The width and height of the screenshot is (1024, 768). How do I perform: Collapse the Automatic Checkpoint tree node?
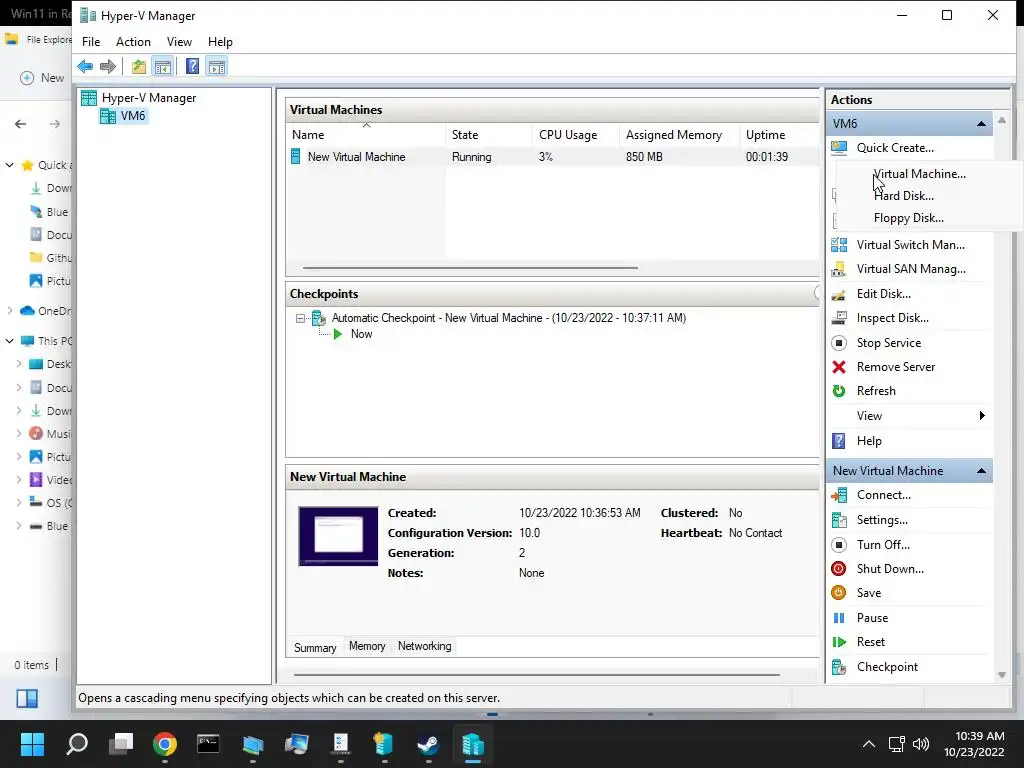[300, 318]
